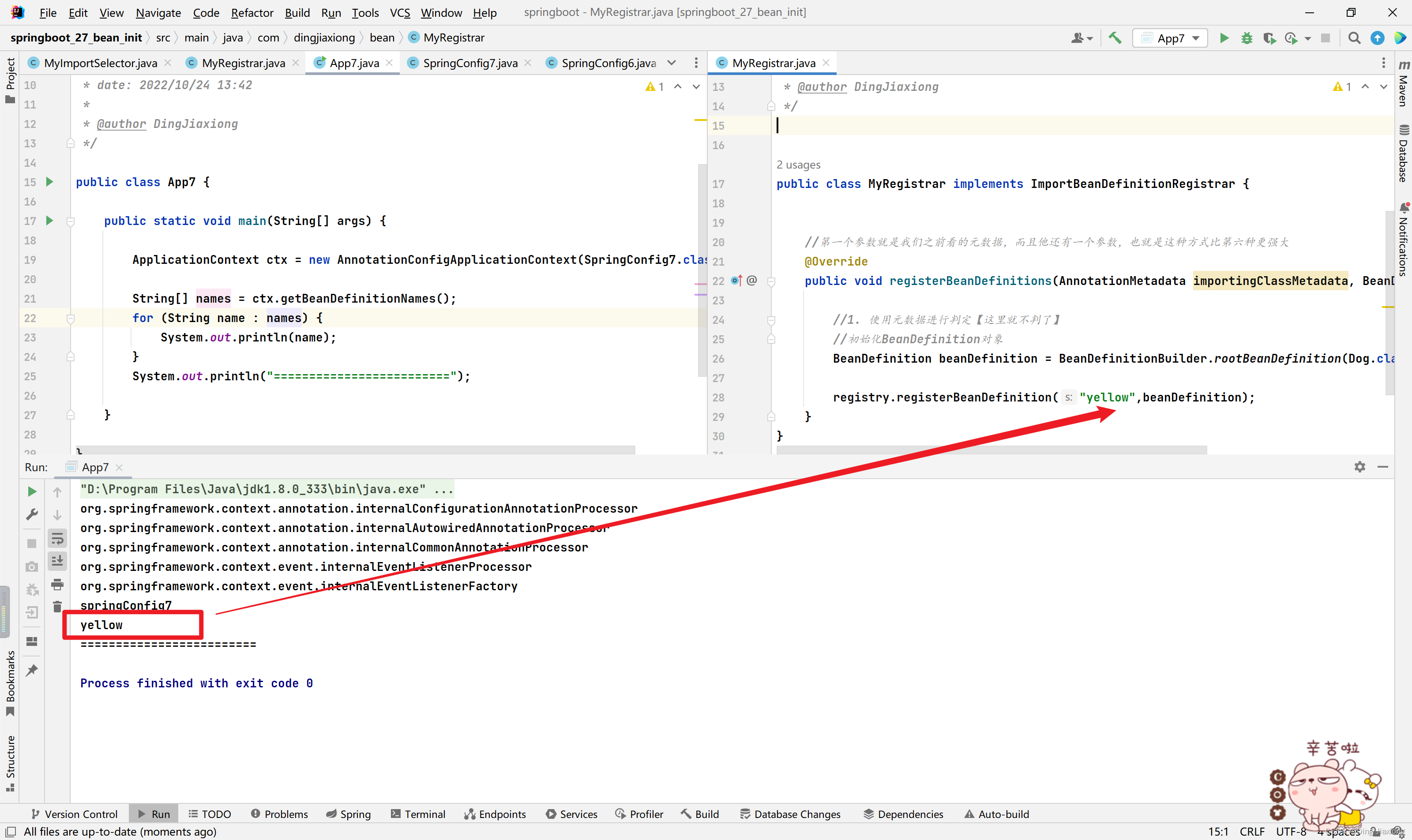Print console output using printer icon

click(x=57, y=584)
